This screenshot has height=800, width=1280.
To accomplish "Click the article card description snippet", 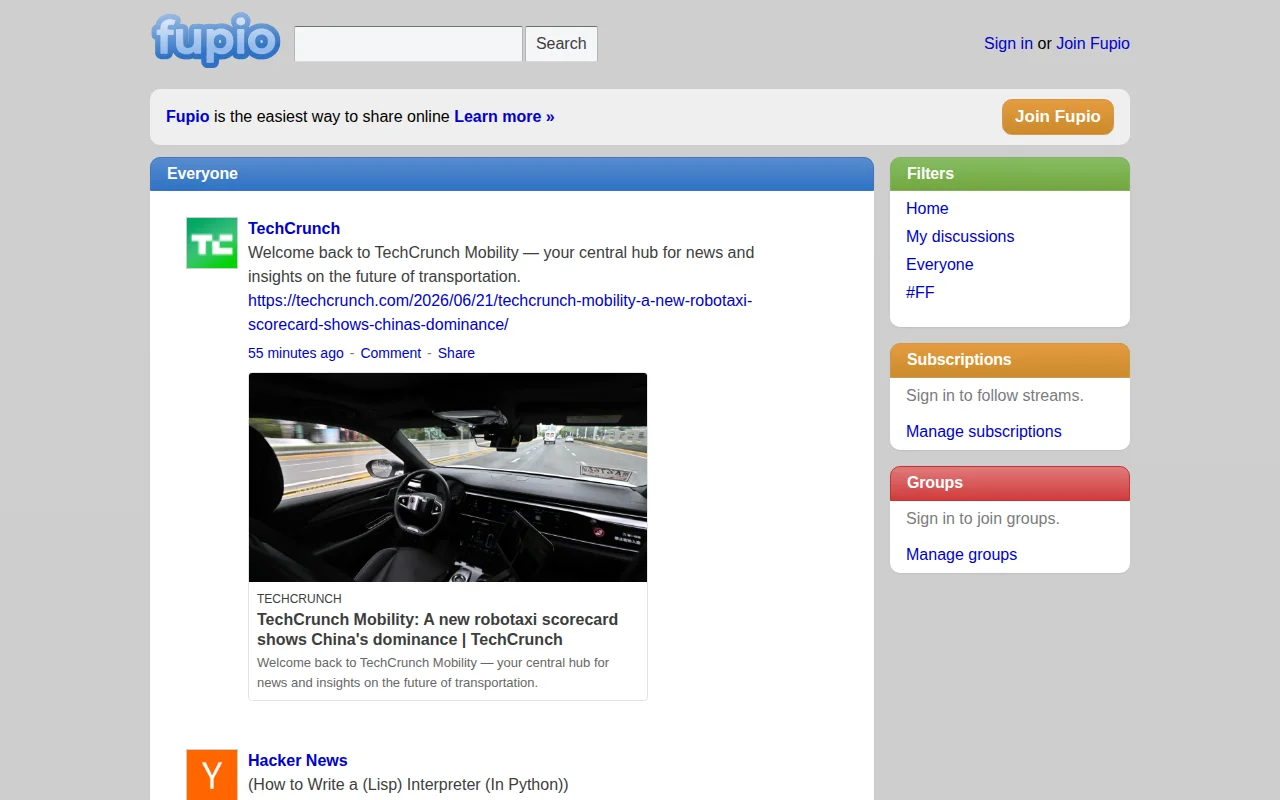I will pos(433,672).
